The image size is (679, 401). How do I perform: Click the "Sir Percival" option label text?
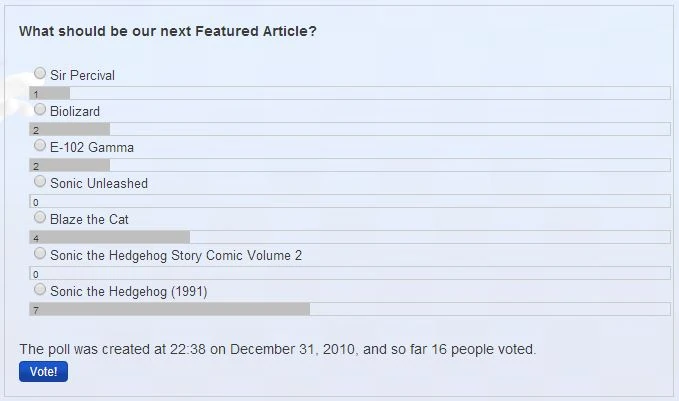pyautogui.click(x=82, y=76)
